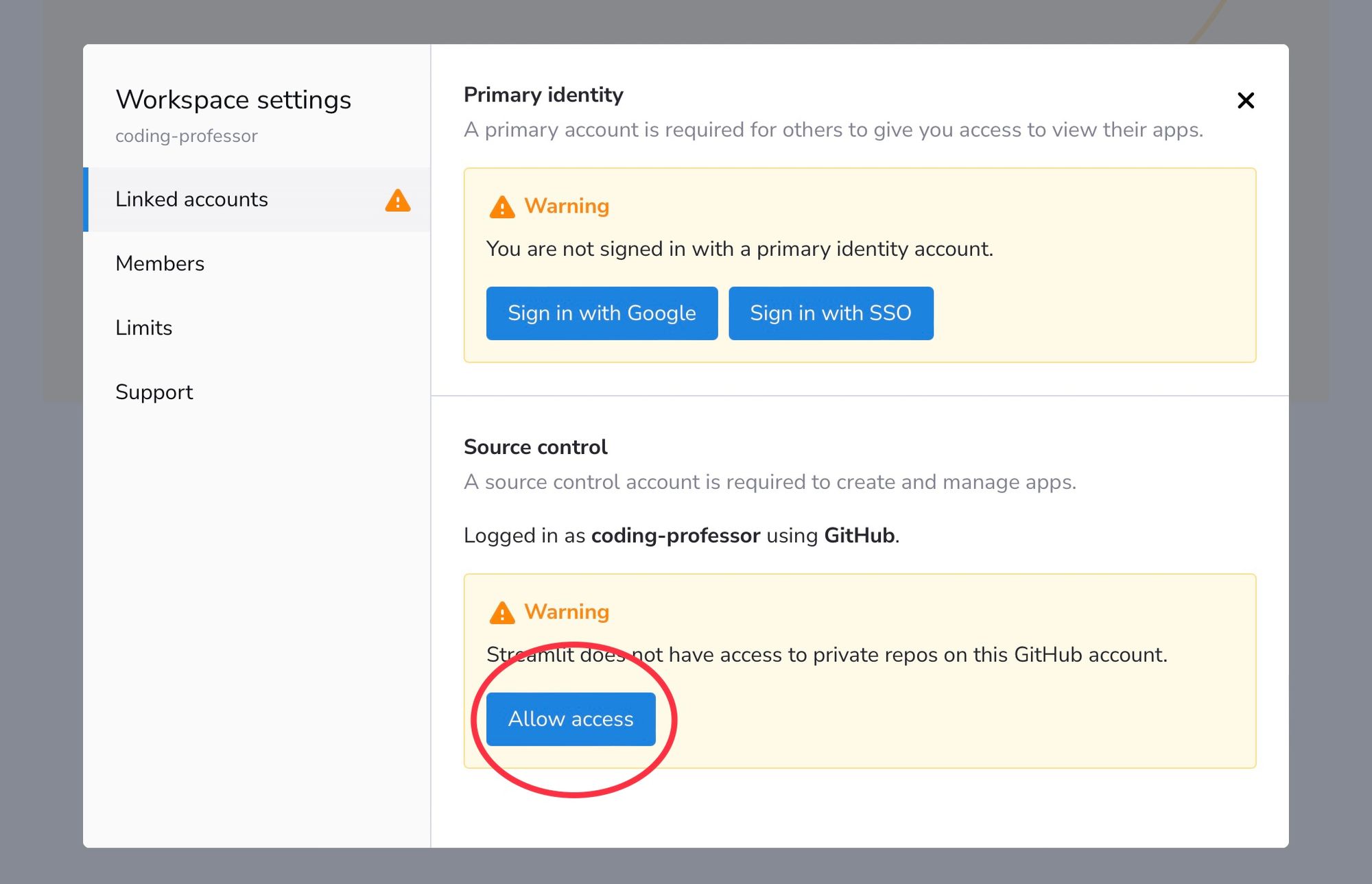Click the Primary identity warning triangle icon
This screenshot has height=884, width=1372.
502,207
